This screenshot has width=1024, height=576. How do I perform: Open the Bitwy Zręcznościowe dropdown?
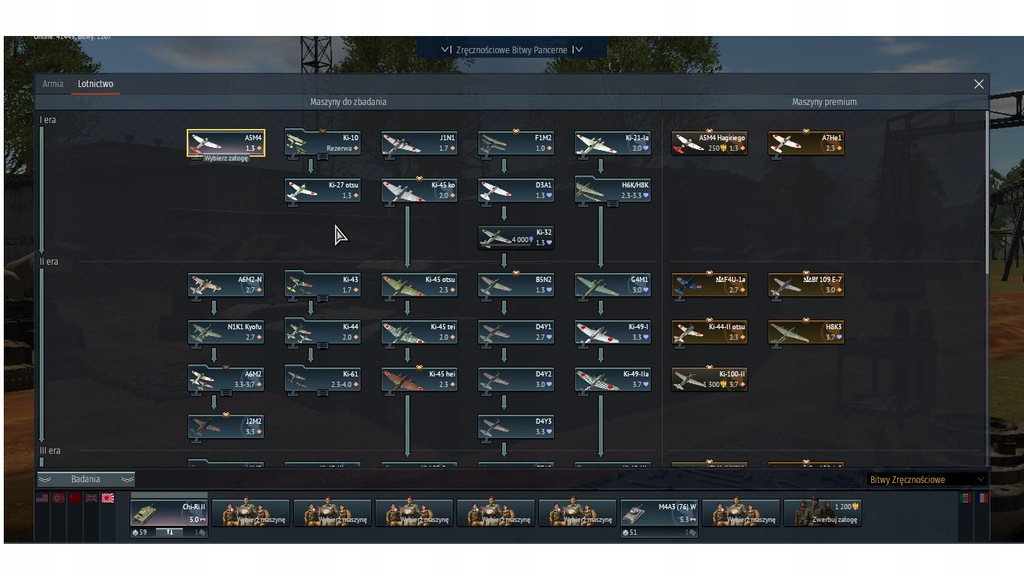[x=926, y=479]
